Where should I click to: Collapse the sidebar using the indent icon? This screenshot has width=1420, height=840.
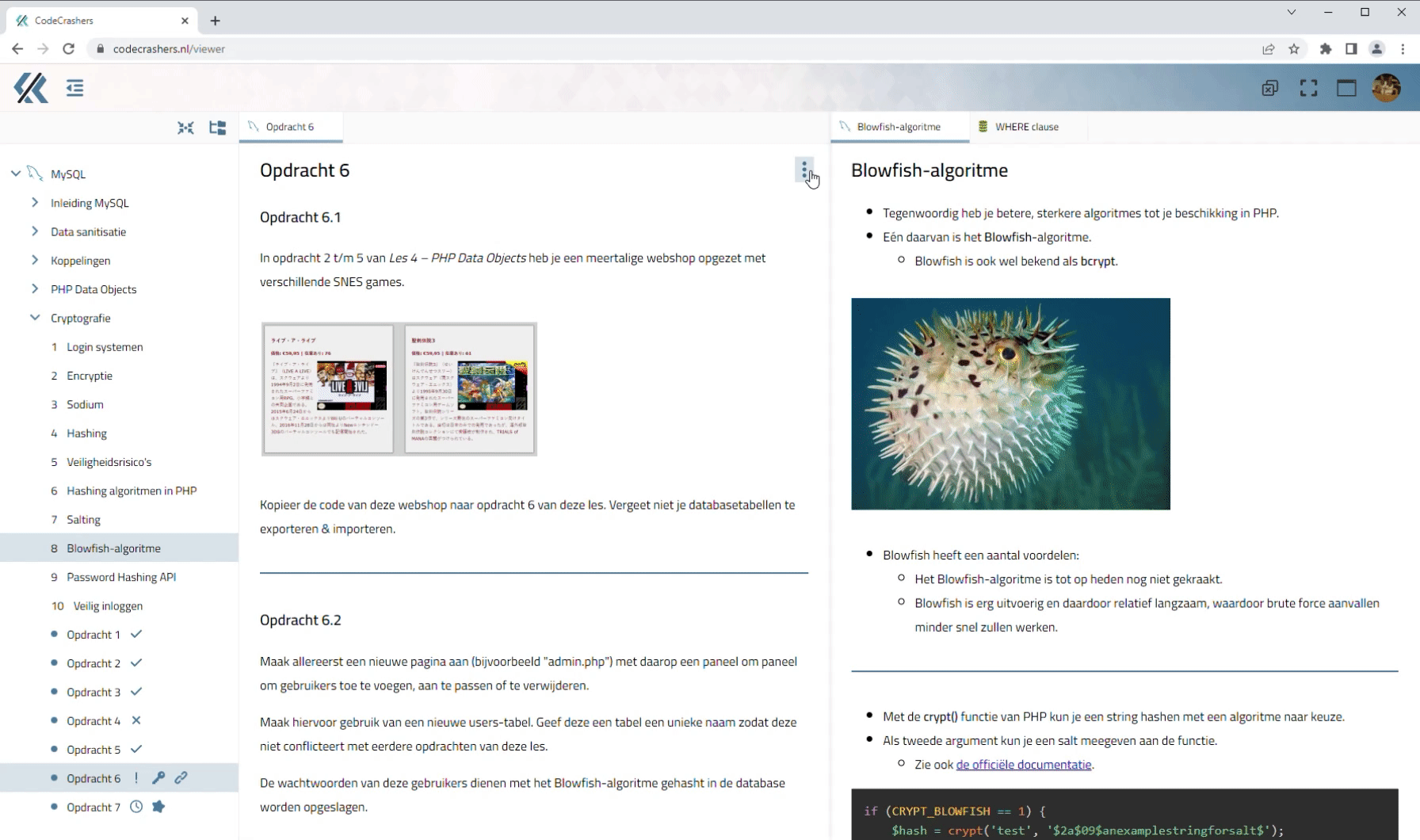tap(74, 88)
